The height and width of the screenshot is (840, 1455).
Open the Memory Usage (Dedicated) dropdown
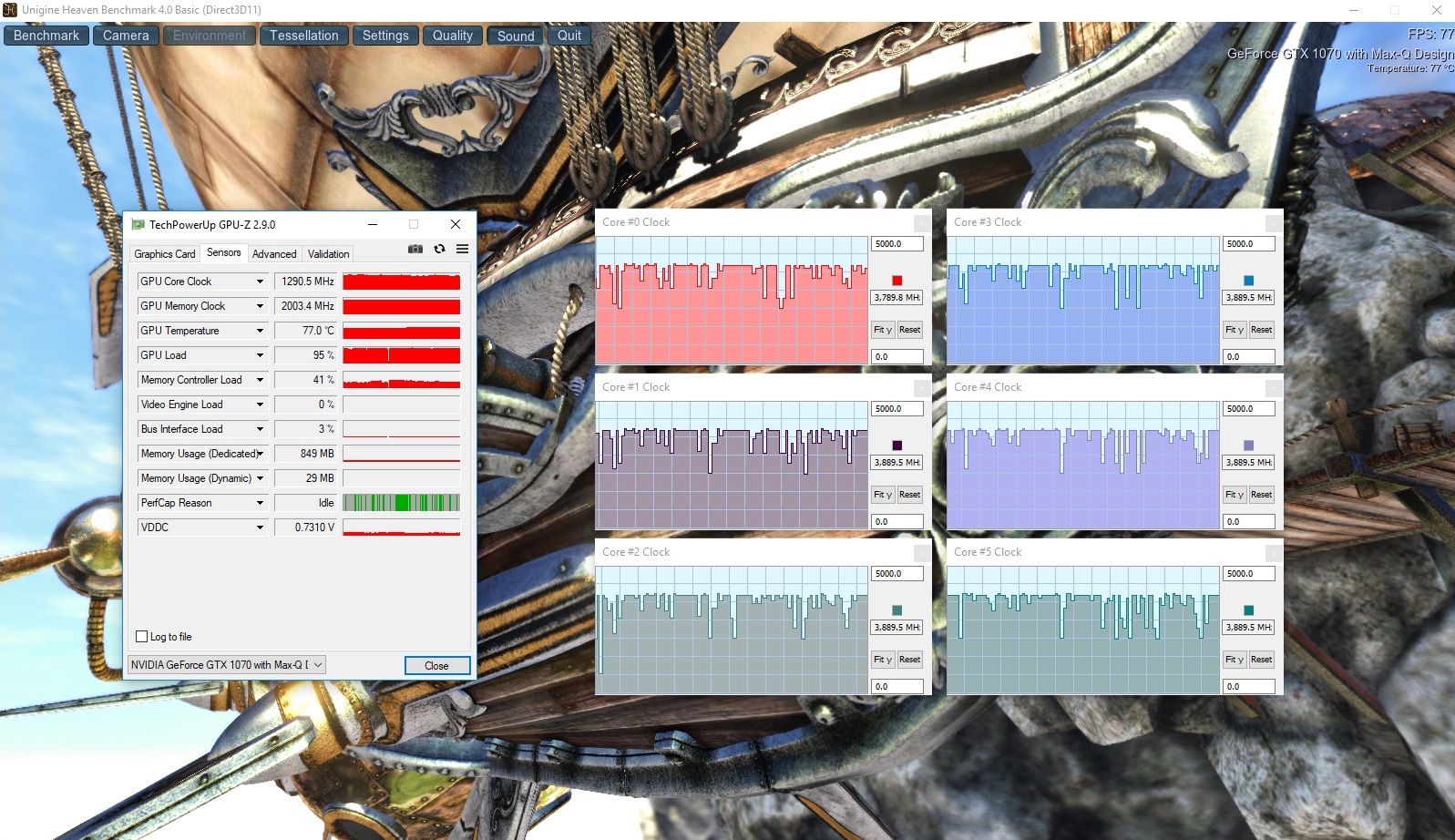(x=260, y=454)
